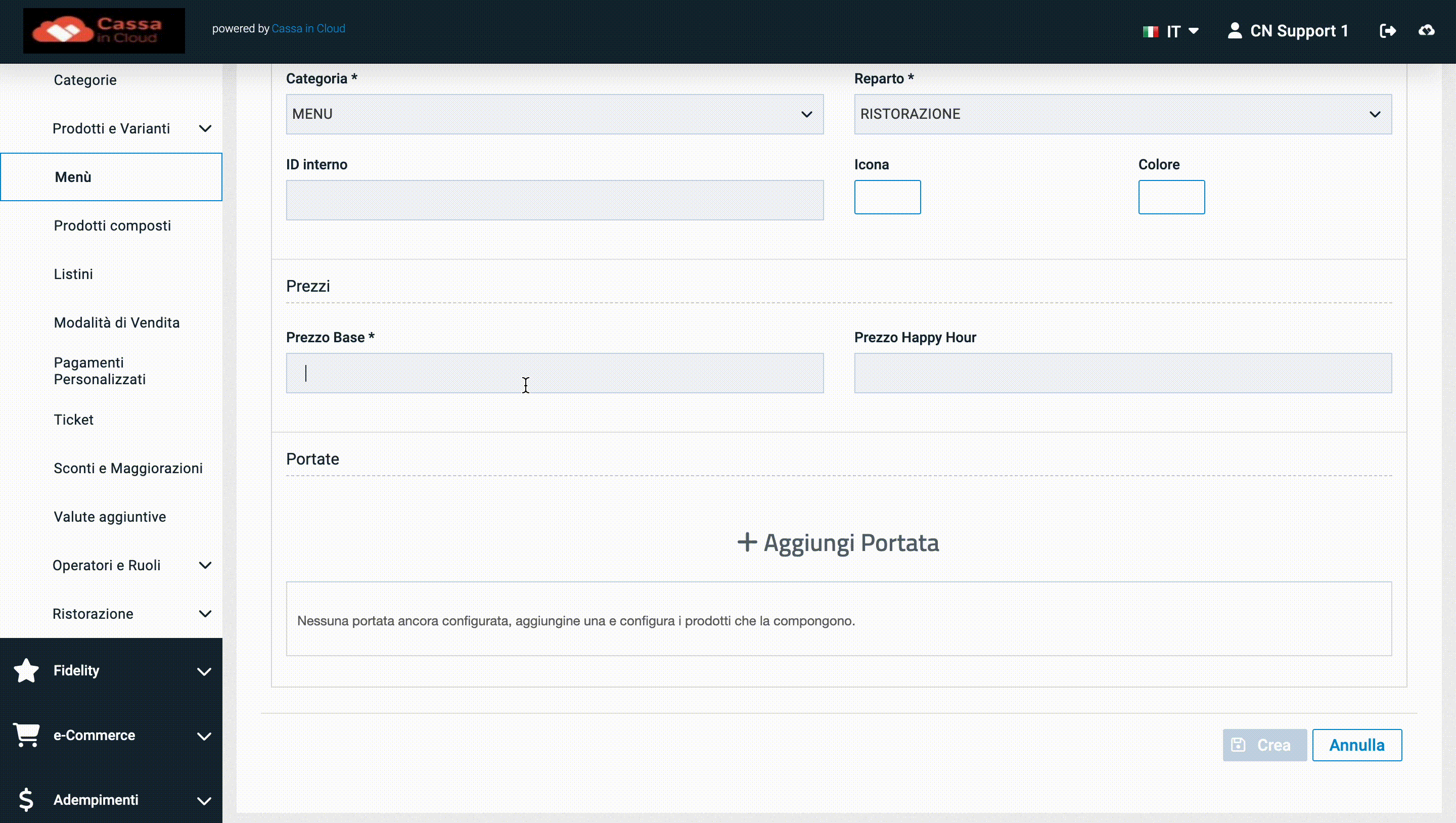Go to Listini section

[x=73, y=274]
